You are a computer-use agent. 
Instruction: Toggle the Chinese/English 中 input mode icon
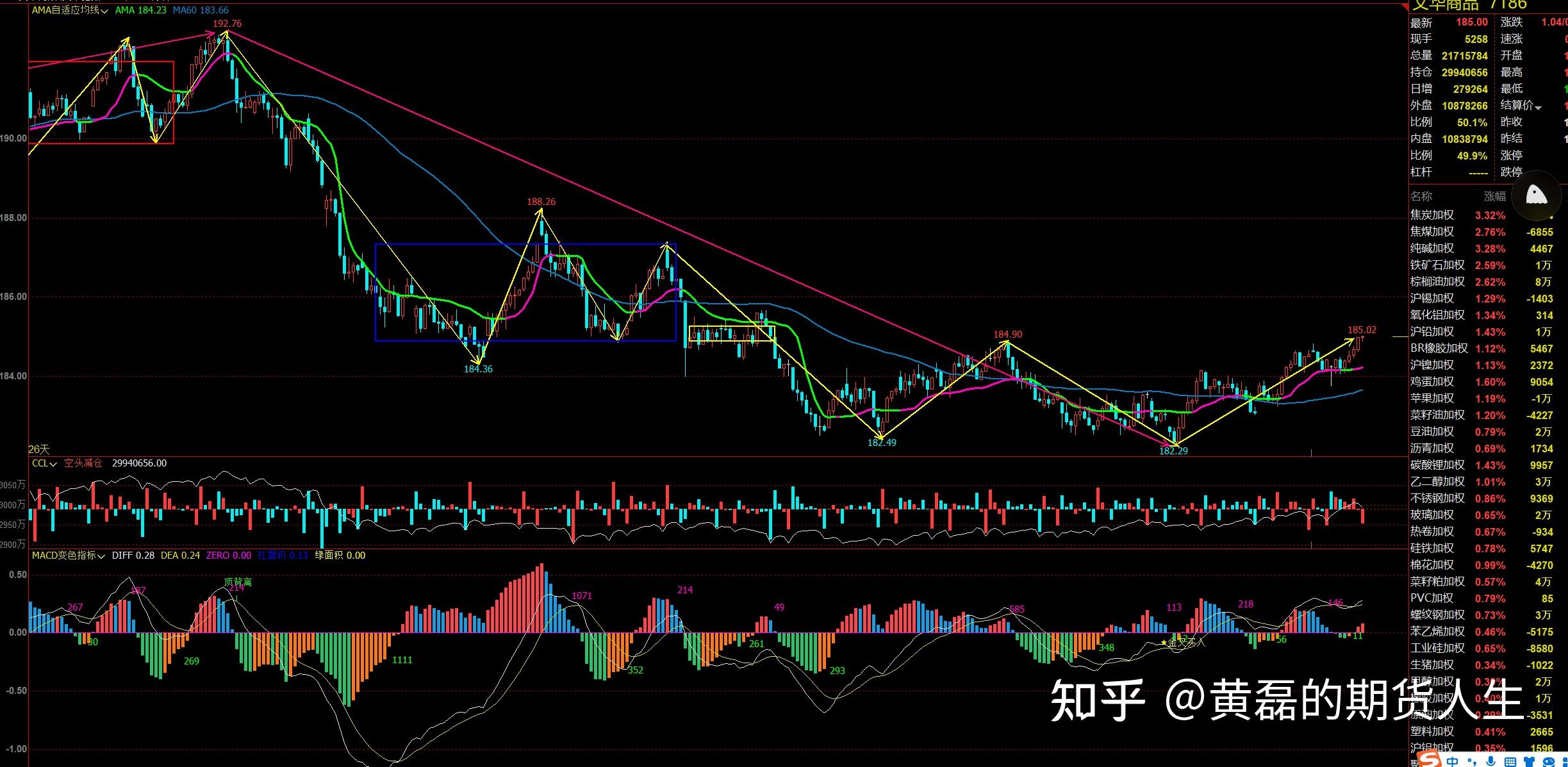point(1453,761)
